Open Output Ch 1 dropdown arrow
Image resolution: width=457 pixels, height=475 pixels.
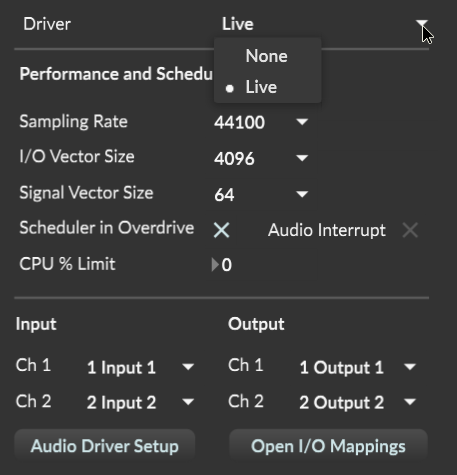[409, 367]
